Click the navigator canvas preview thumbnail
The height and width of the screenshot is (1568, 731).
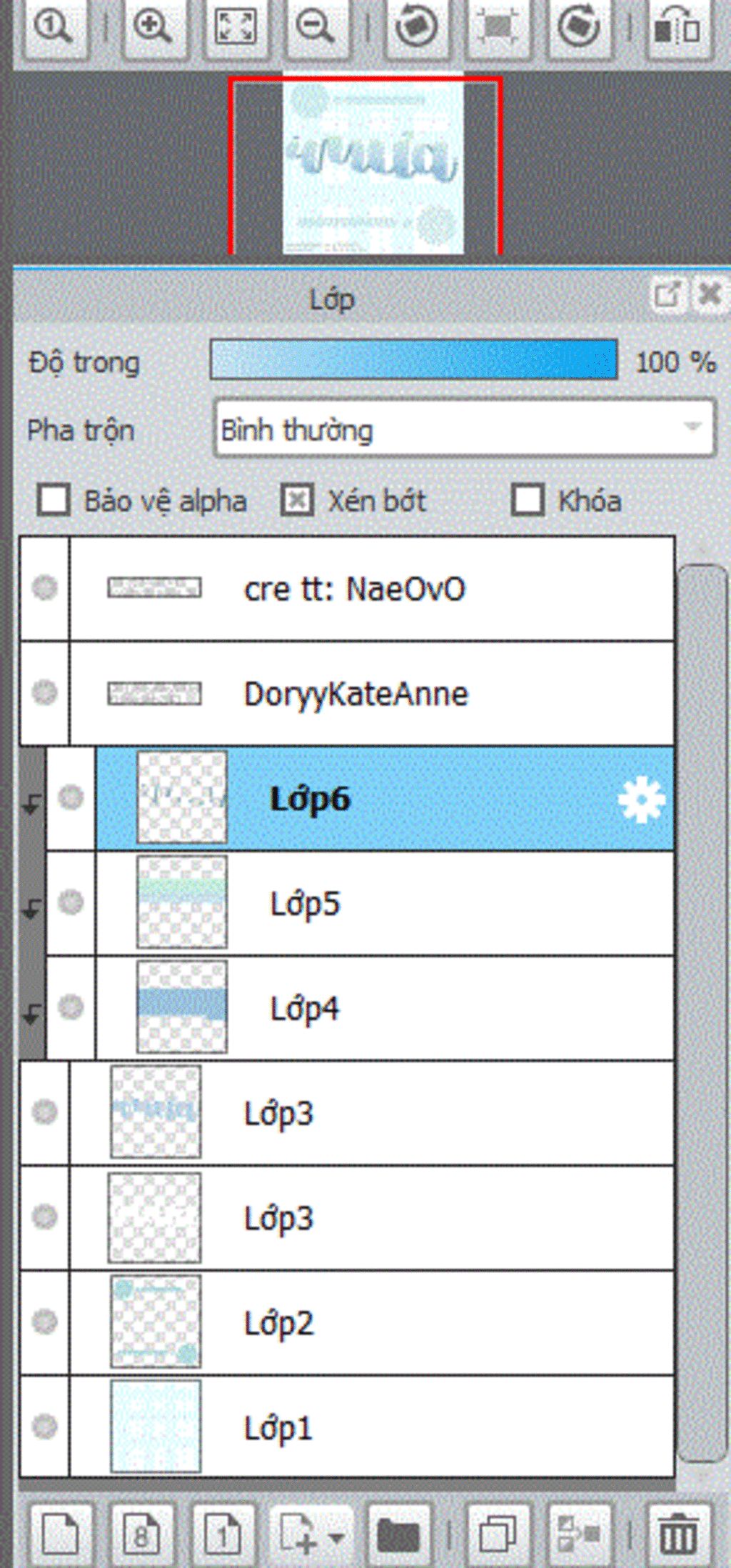coord(373,166)
